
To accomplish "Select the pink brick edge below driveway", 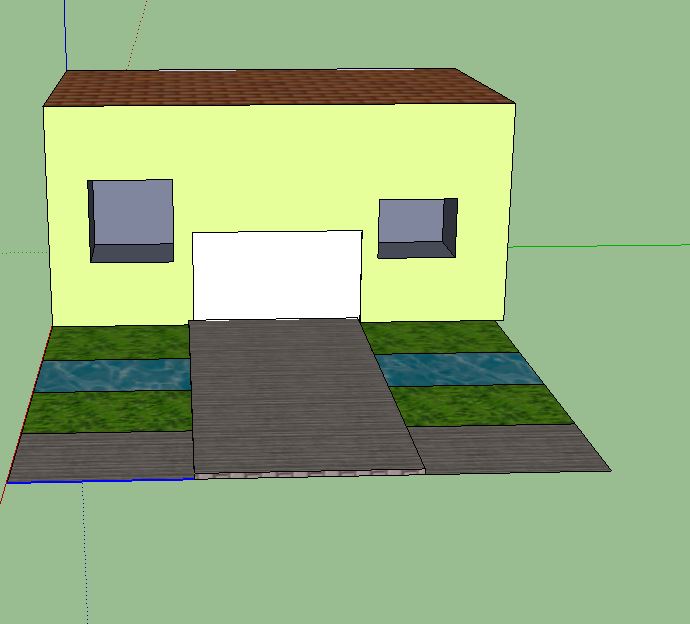I will [310, 473].
